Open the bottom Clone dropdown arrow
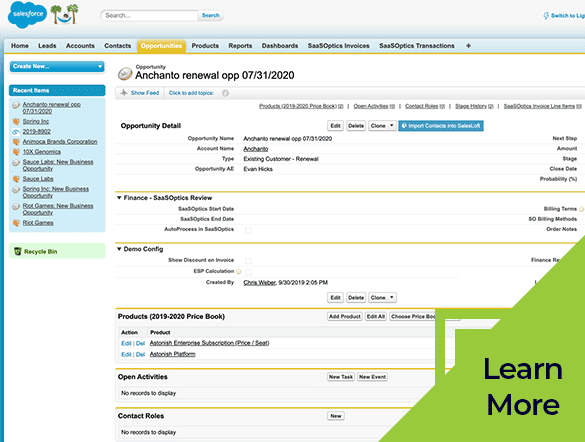The width and height of the screenshot is (585, 442). (392, 298)
